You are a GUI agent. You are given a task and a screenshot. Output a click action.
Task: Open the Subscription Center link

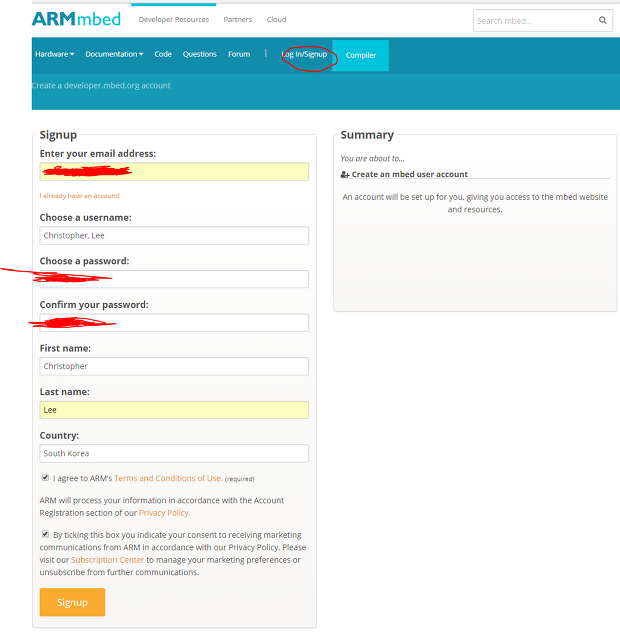(x=107, y=560)
